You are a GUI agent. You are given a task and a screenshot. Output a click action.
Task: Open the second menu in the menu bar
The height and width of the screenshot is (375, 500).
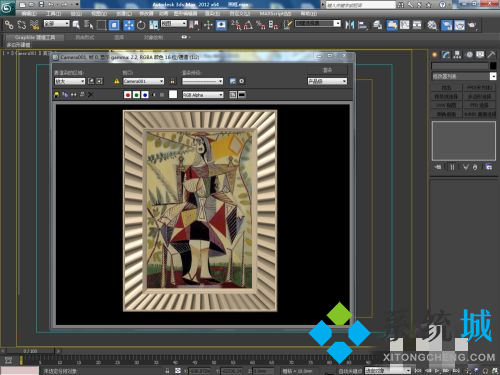pyautogui.click(x=54, y=14)
